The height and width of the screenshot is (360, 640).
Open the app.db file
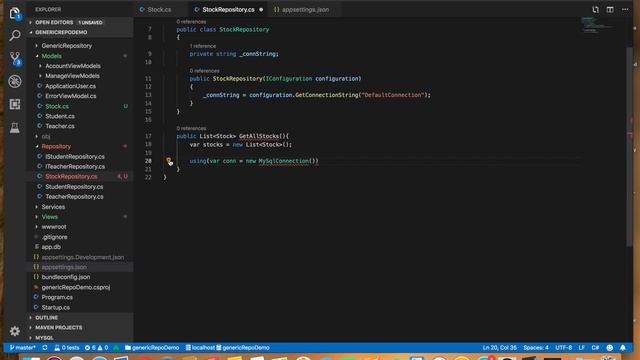pos(51,247)
